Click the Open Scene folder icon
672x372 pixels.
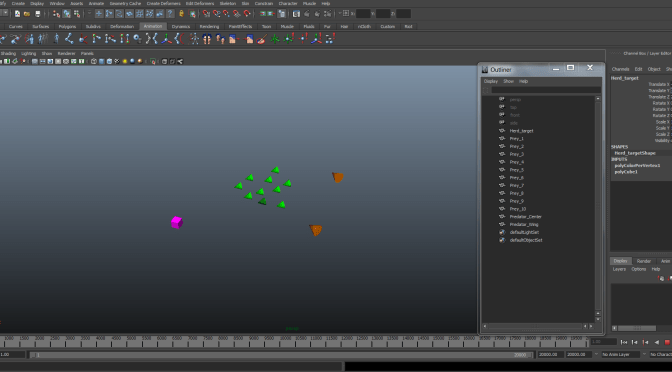pos(27,14)
